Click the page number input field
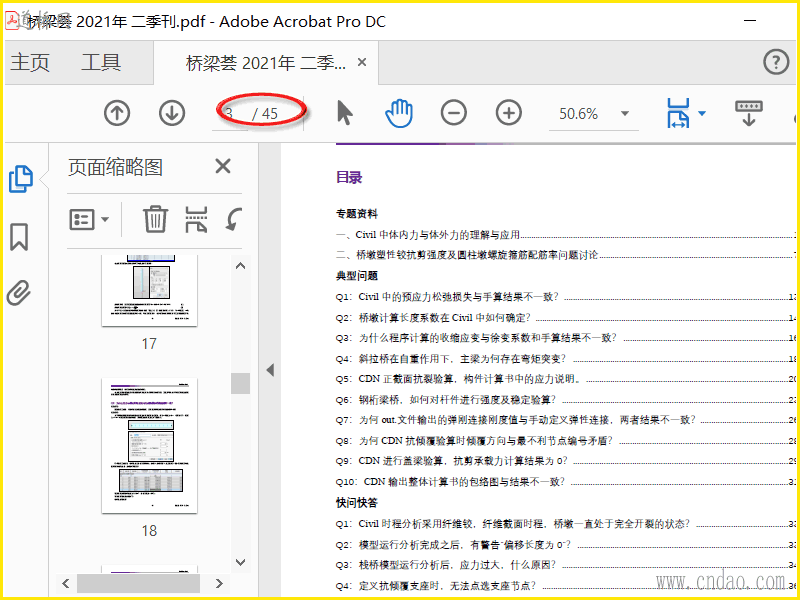800x600 pixels. pos(231,113)
